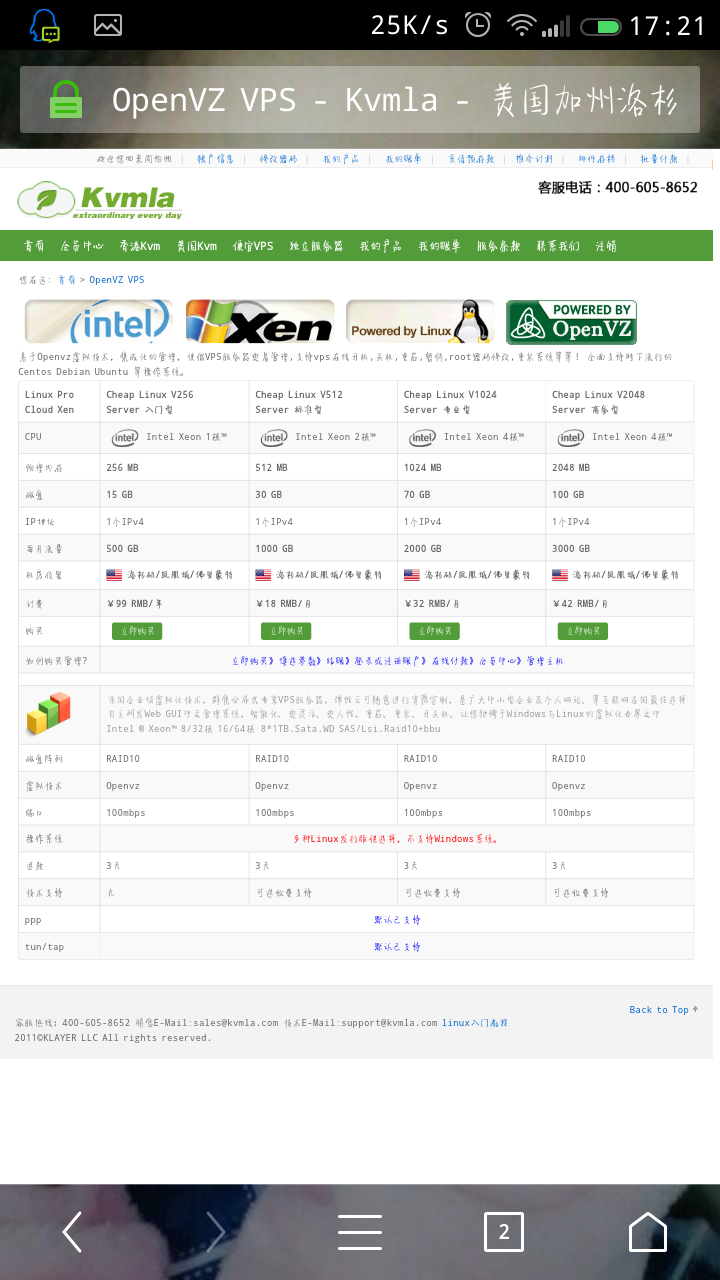Click the customer phone number 400-605-8652 header
The height and width of the screenshot is (1280, 720).
pos(618,187)
